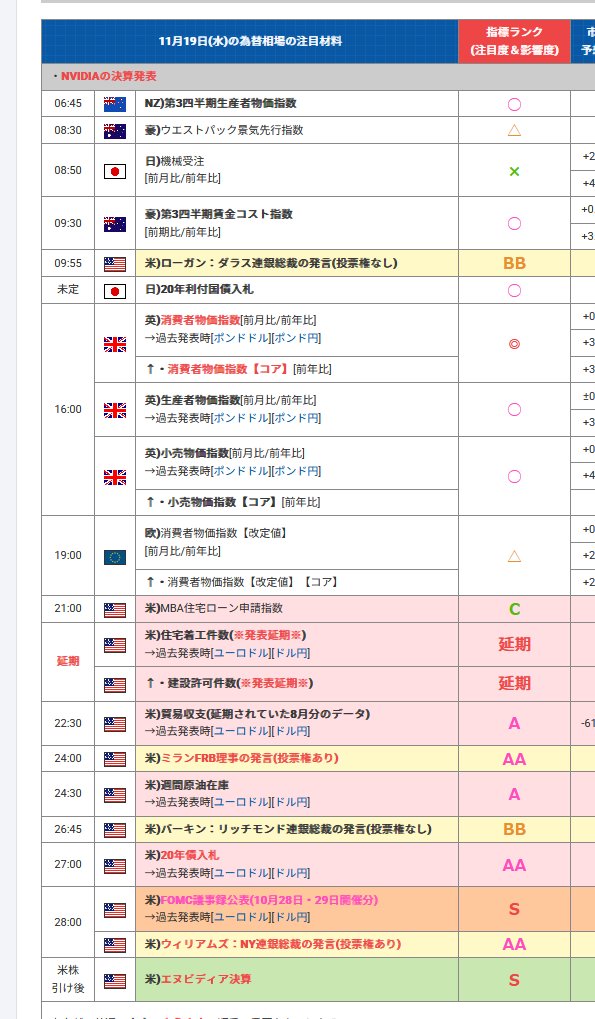Click the US flag beside FOMC議事録公表
Screen dimensions: 595x1019
pyautogui.click(x=115, y=910)
